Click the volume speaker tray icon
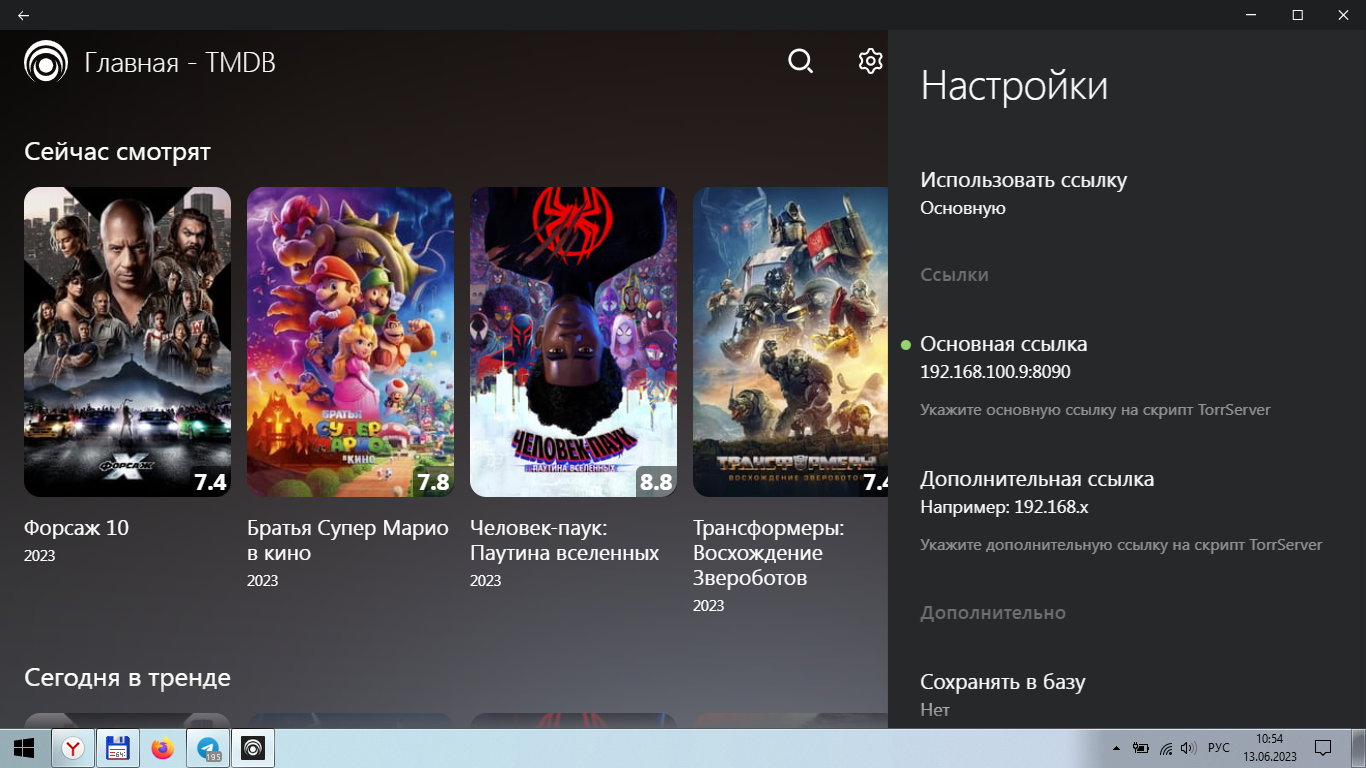The height and width of the screenshot is (768, 1366). [1188, 748]
